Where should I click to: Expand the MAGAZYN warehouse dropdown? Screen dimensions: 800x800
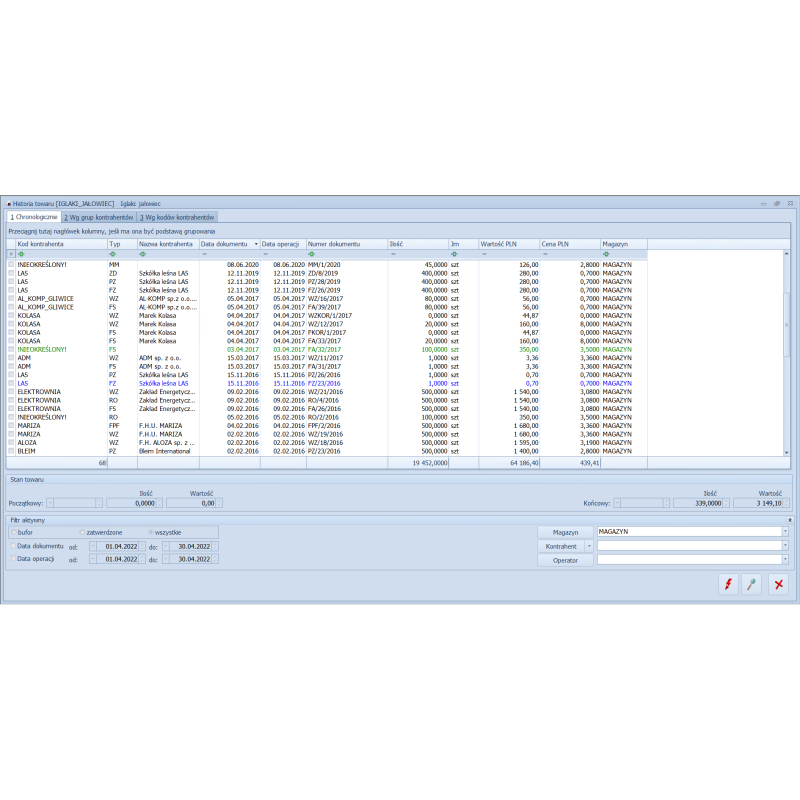point(785,532)
